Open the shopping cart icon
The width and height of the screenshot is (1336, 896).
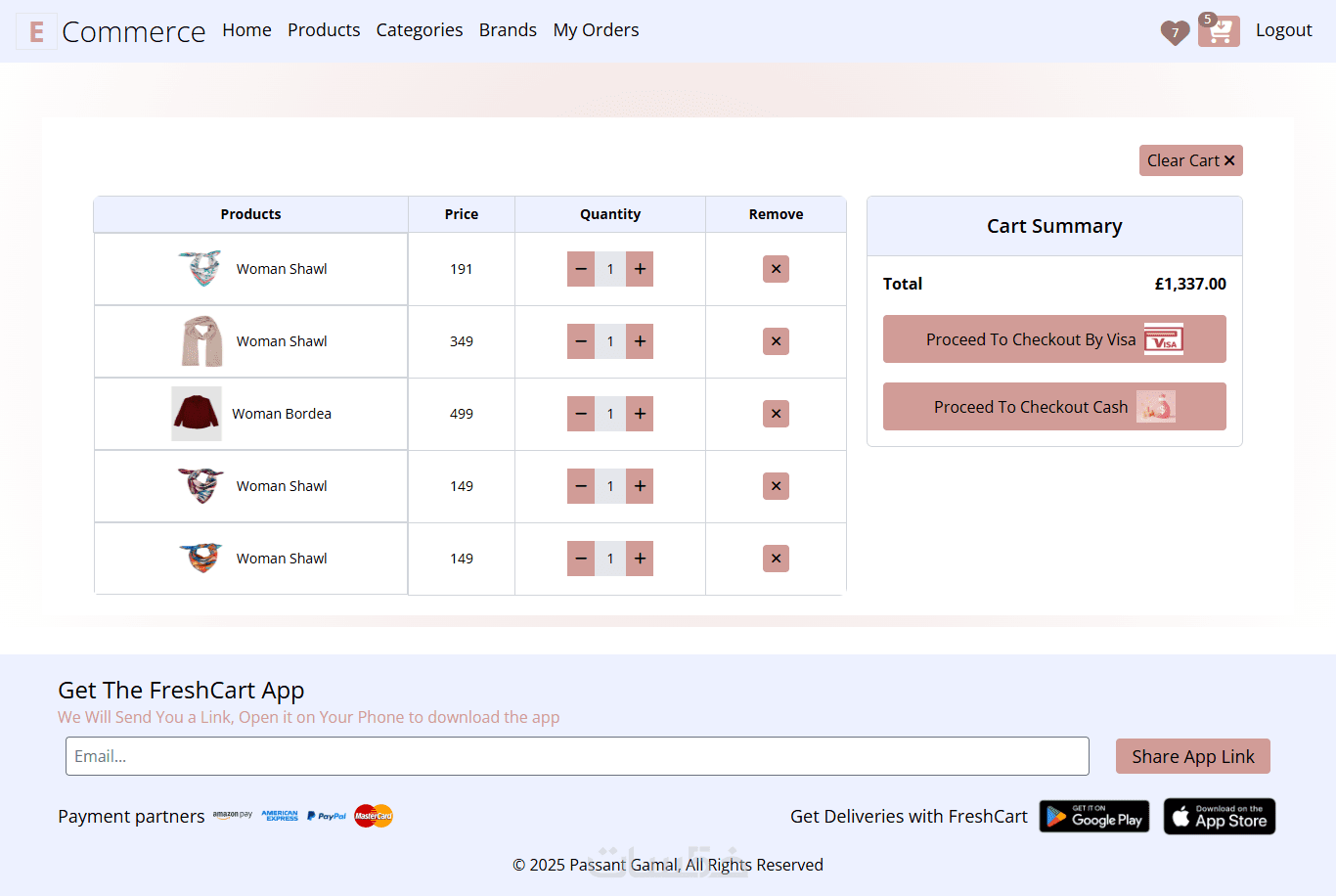point(1219,31)
